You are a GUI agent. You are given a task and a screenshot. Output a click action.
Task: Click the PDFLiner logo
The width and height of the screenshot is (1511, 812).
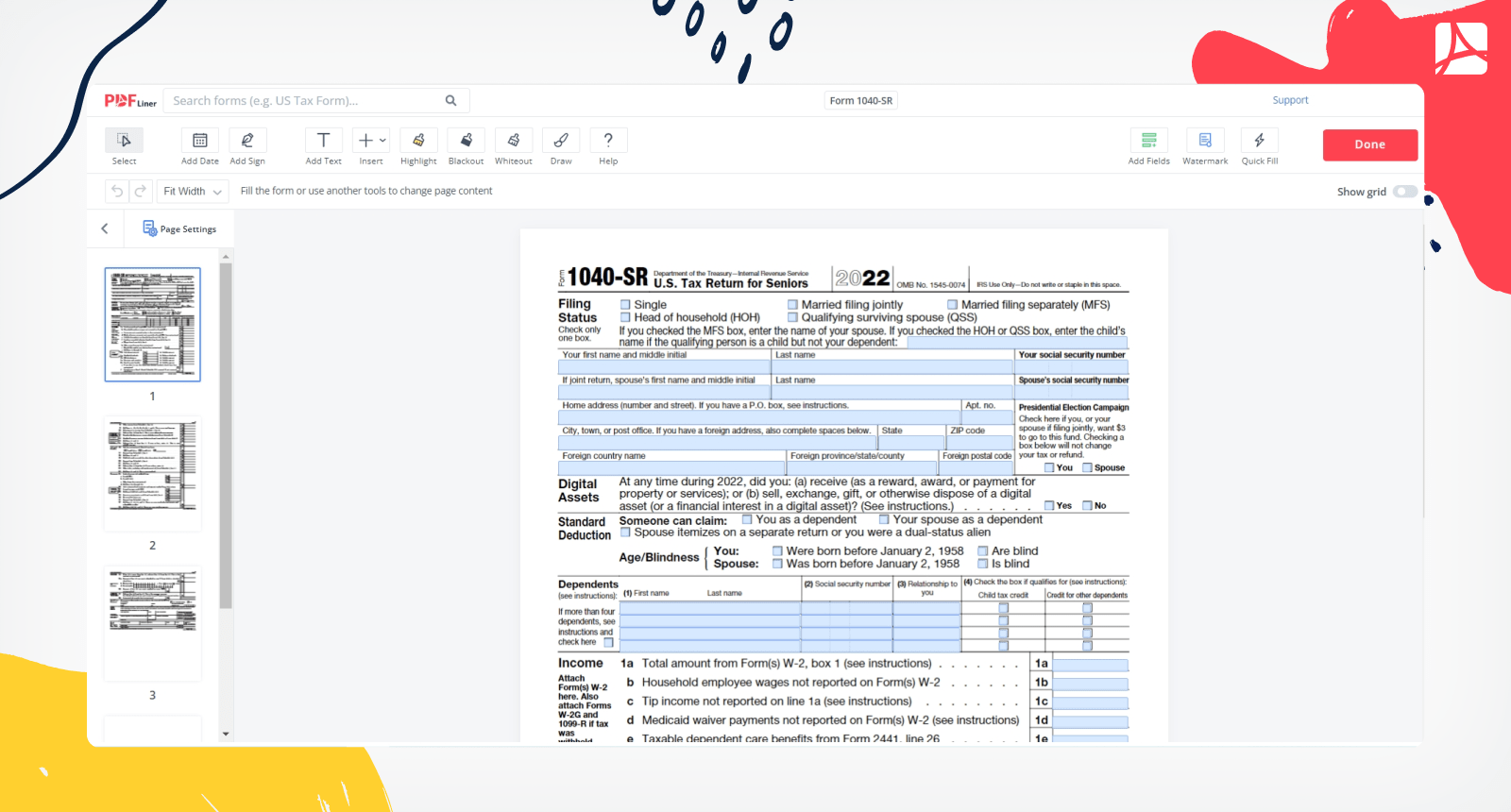(130, 101)
